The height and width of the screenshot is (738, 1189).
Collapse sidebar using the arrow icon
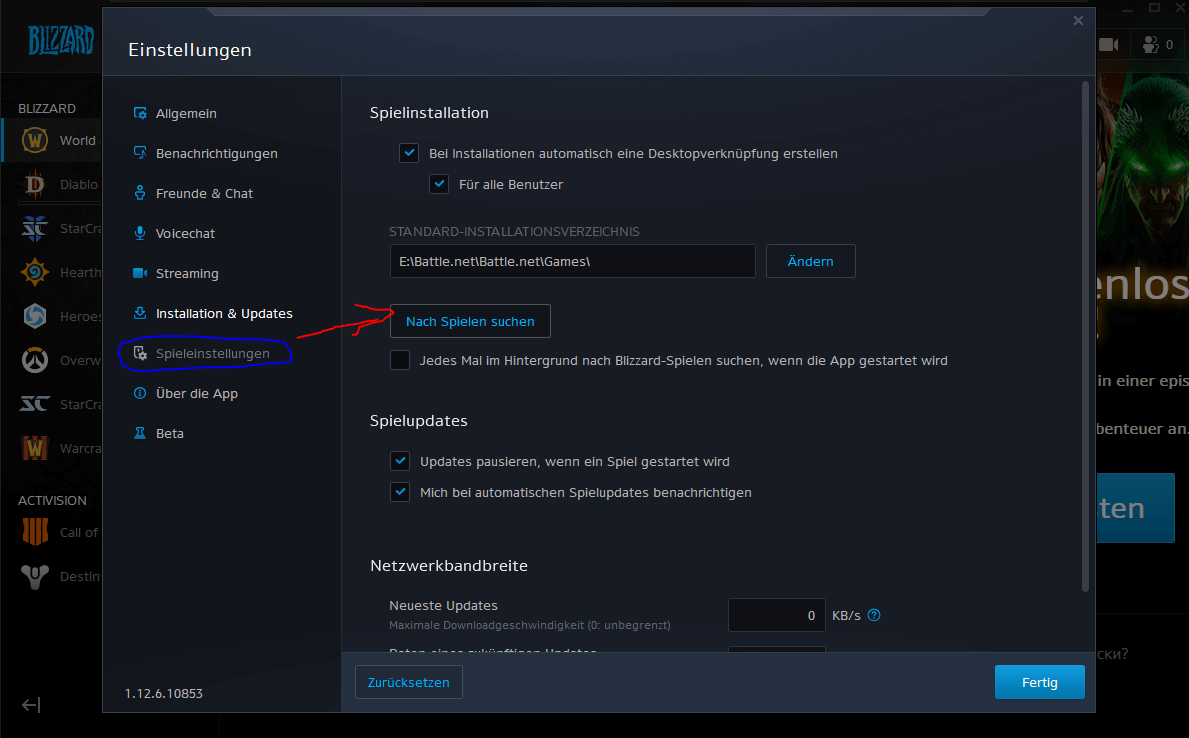(30, 705)
